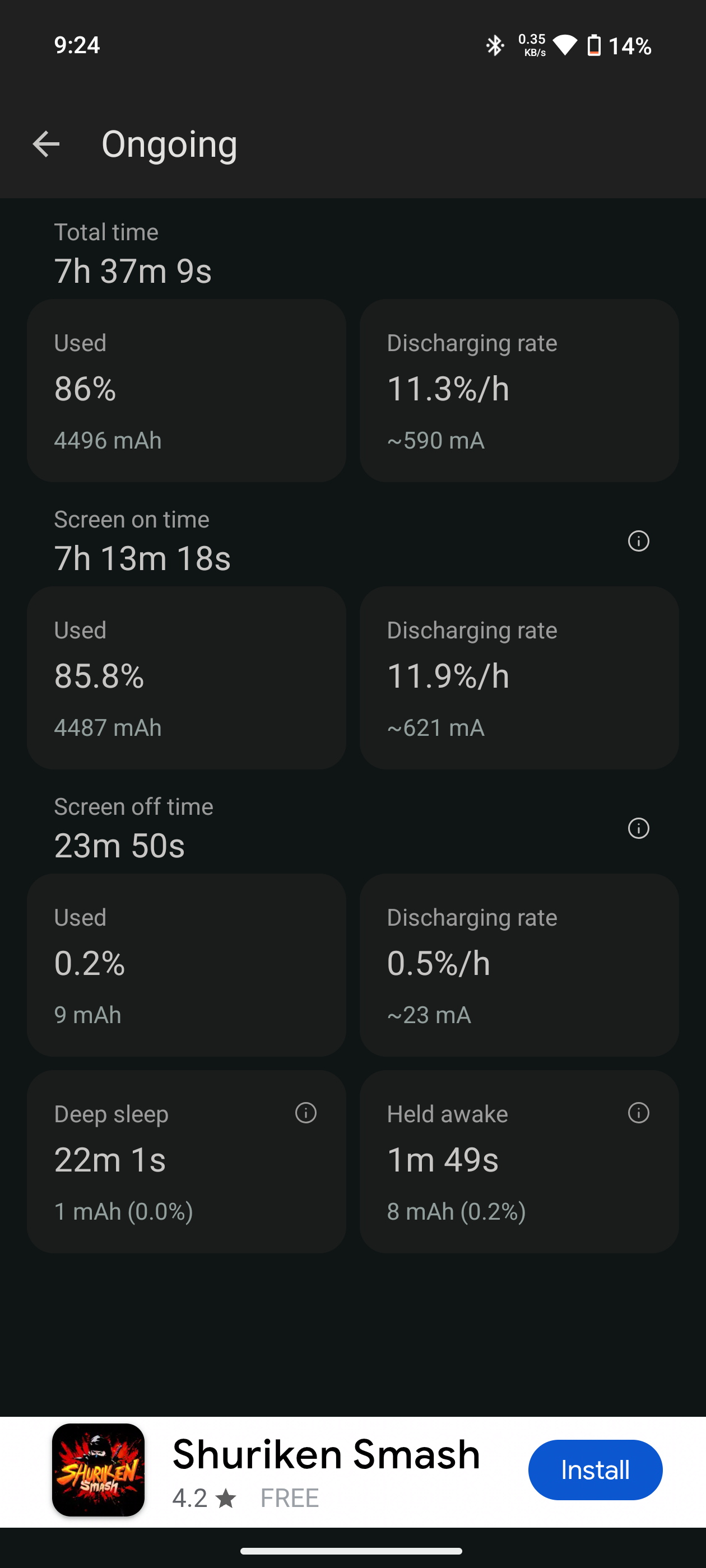Tap the Bluetooth status bar icon
The image size is (706, 1568).
click(495, 46)
